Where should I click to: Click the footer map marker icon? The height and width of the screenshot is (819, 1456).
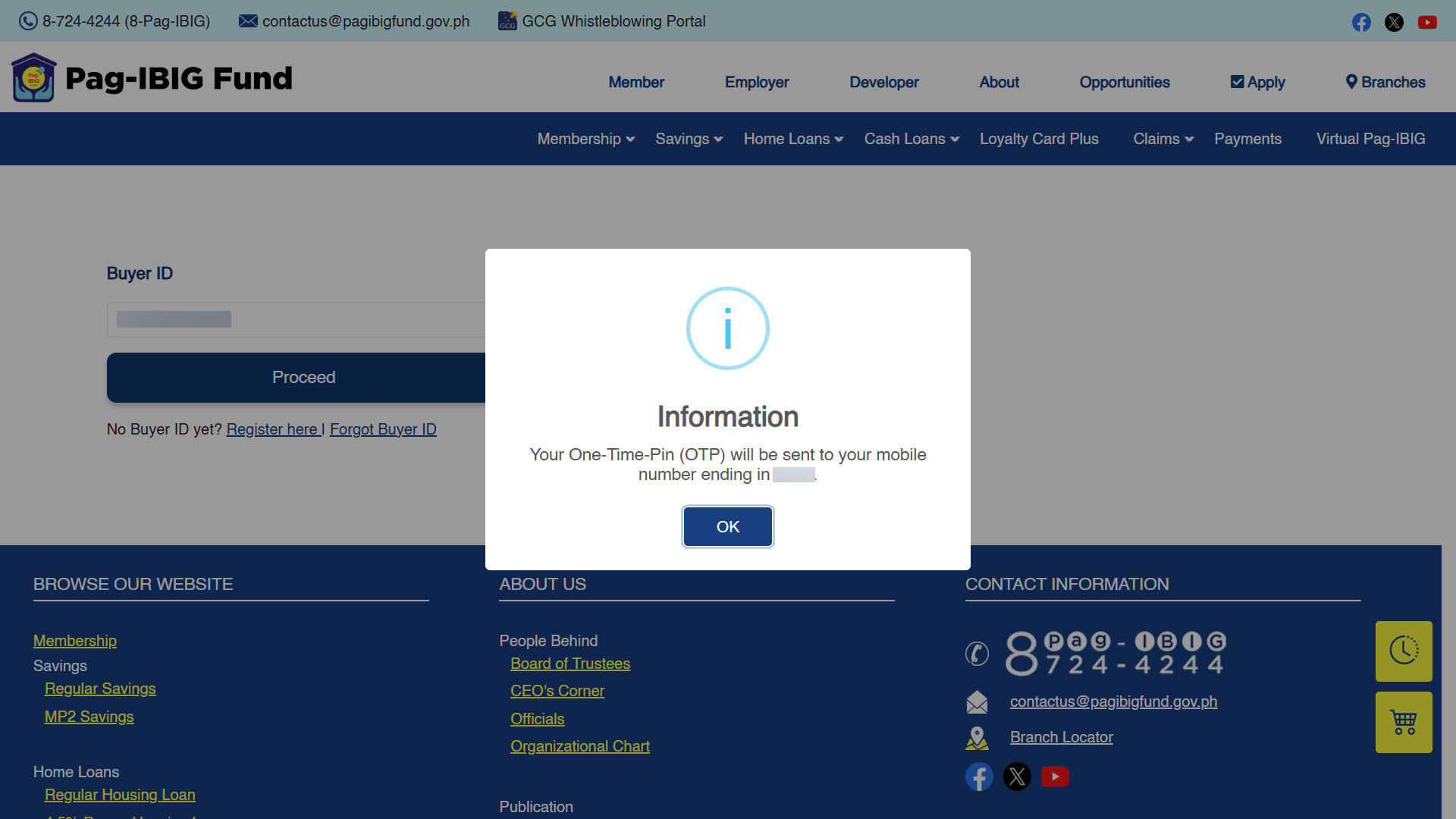pyautogui.click(x=977, y=738)
